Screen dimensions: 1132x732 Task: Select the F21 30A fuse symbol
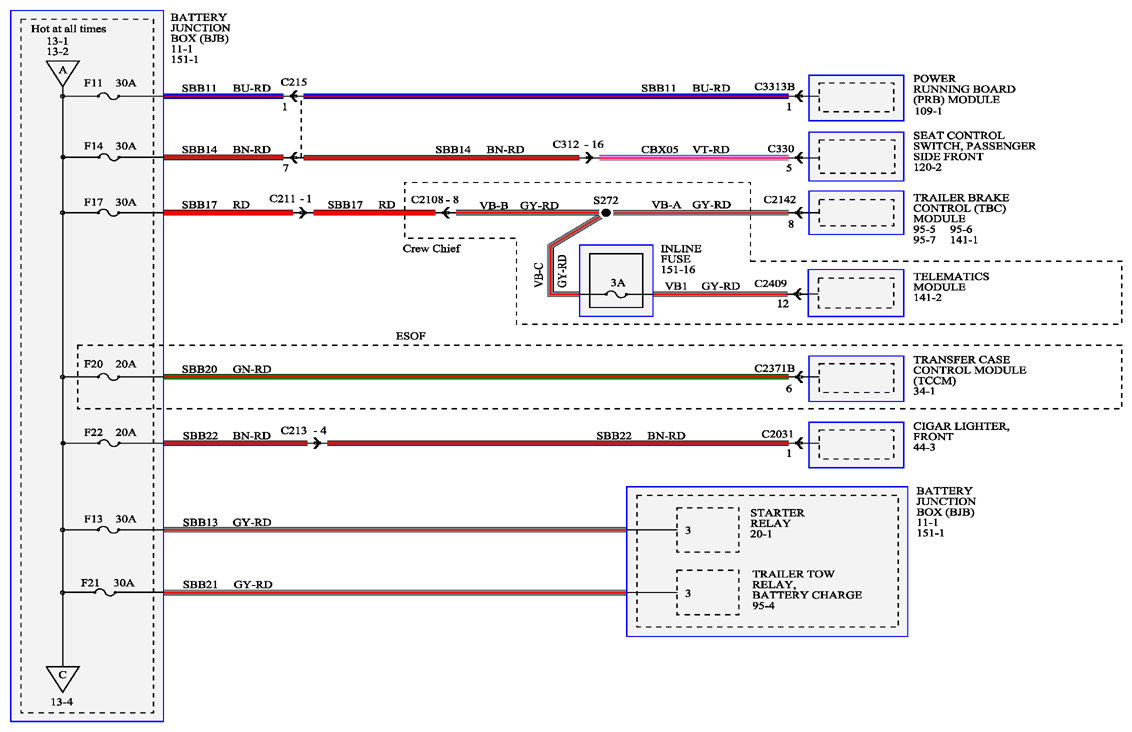[x=106, y=593]
